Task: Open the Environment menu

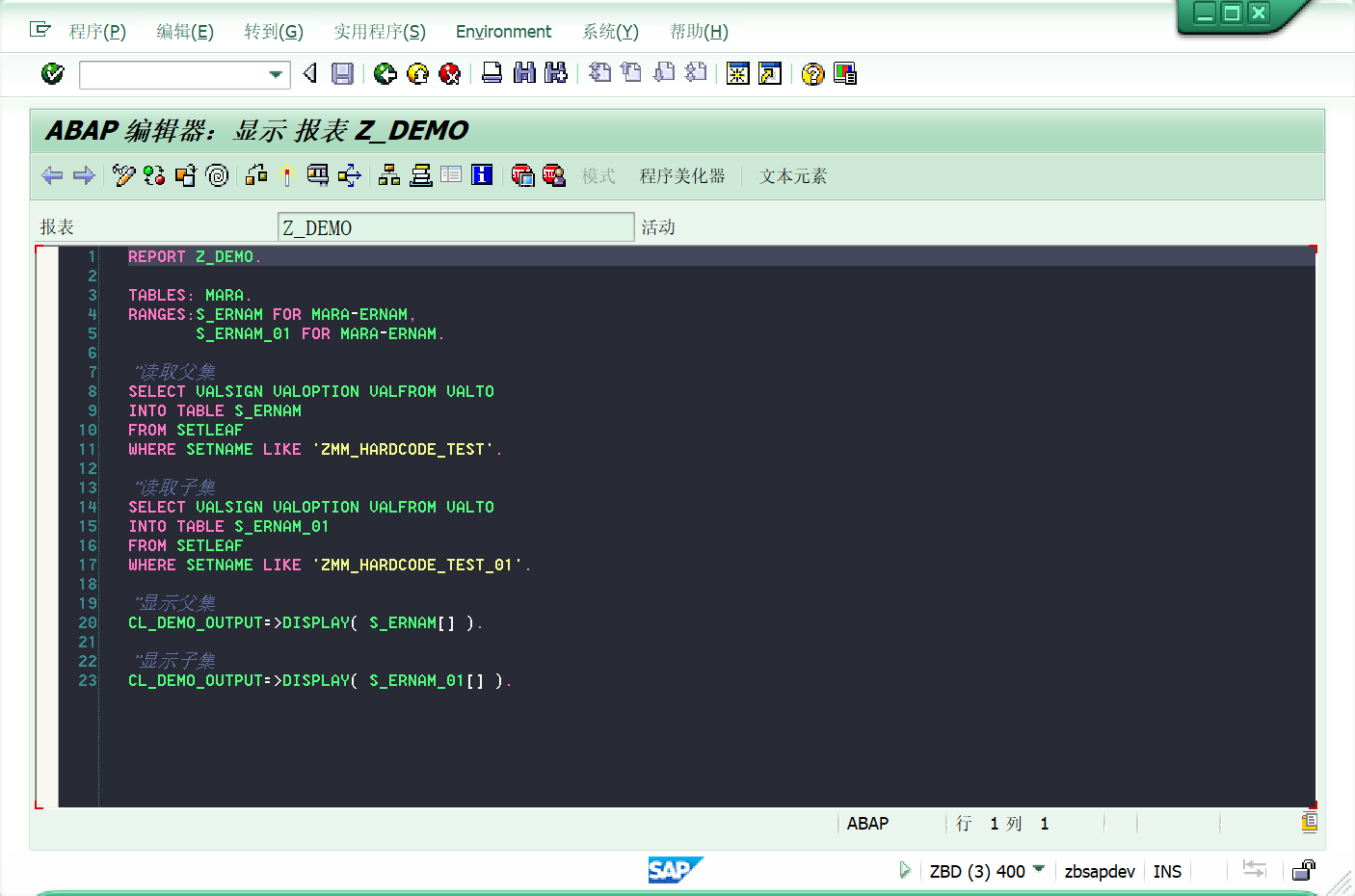Action: (x=503, y=31)
